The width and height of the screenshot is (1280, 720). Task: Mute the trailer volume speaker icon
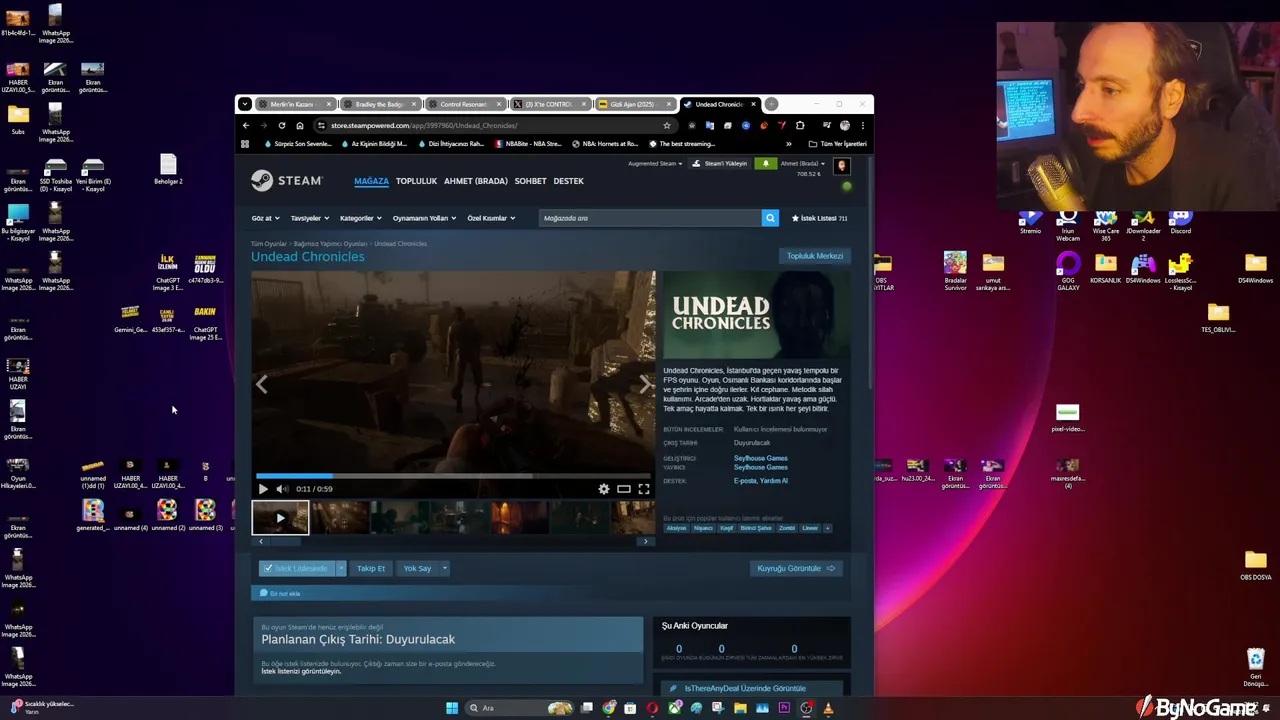pos(282,489)
